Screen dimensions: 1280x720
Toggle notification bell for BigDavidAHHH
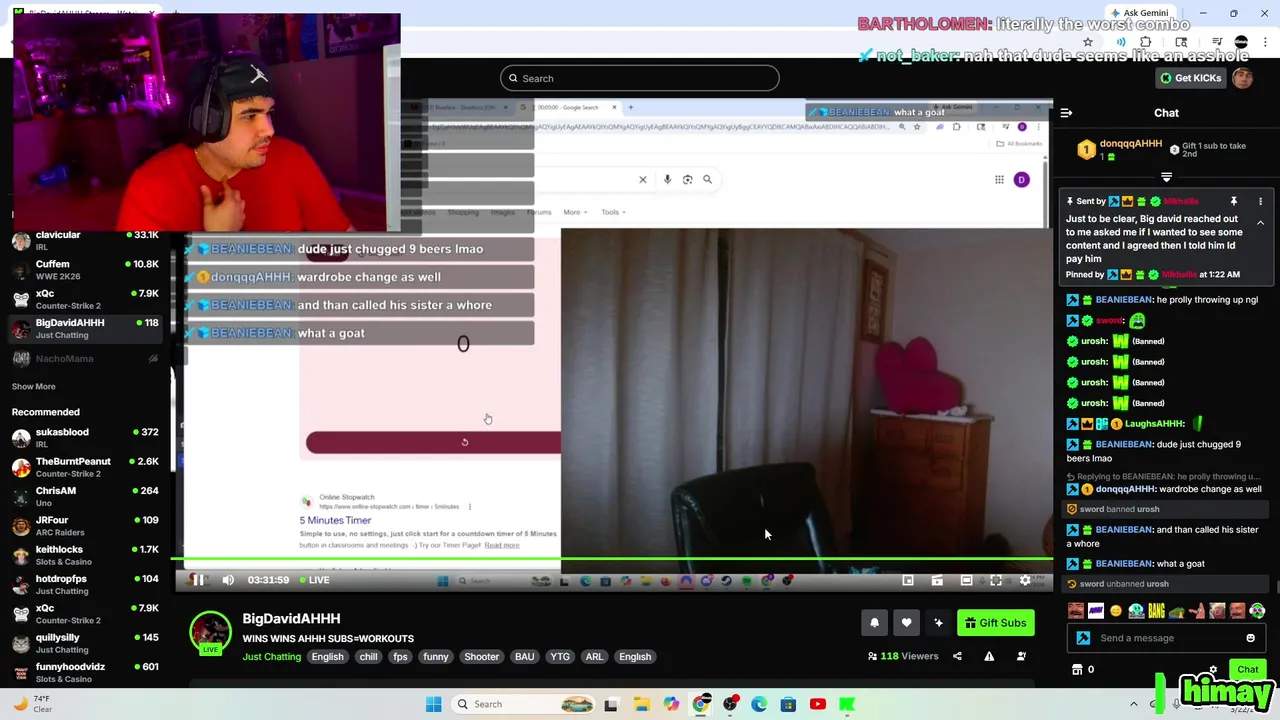[874, 623]
